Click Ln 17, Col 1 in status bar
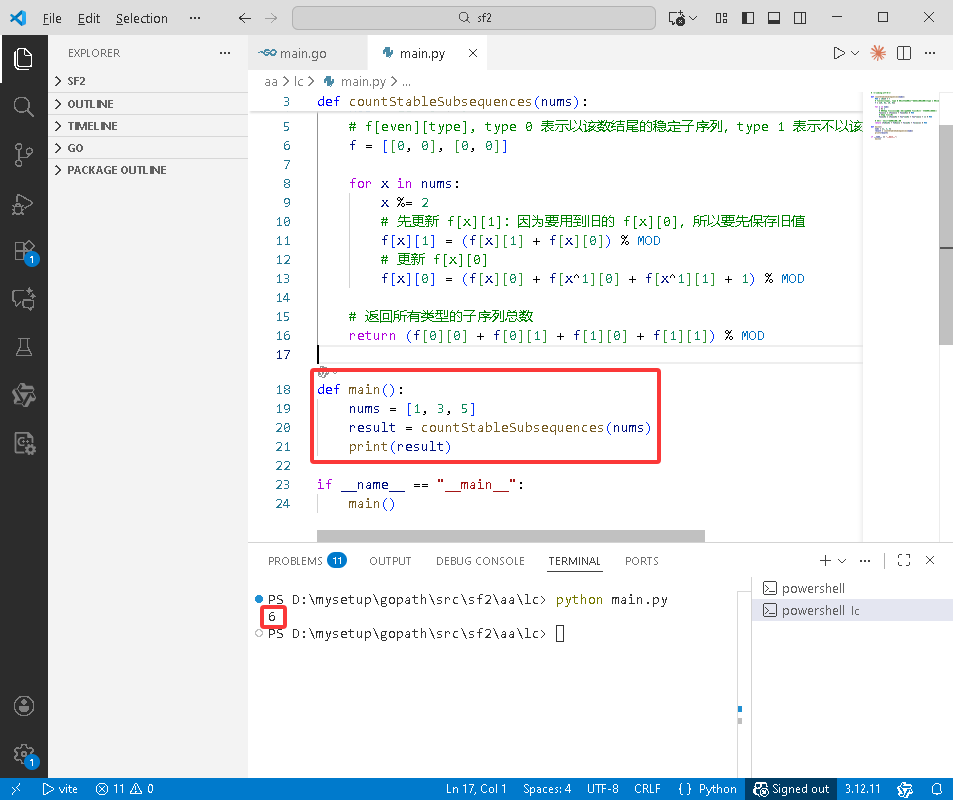The width and height of the screenshot is (953, 800). tap(476, 789)
